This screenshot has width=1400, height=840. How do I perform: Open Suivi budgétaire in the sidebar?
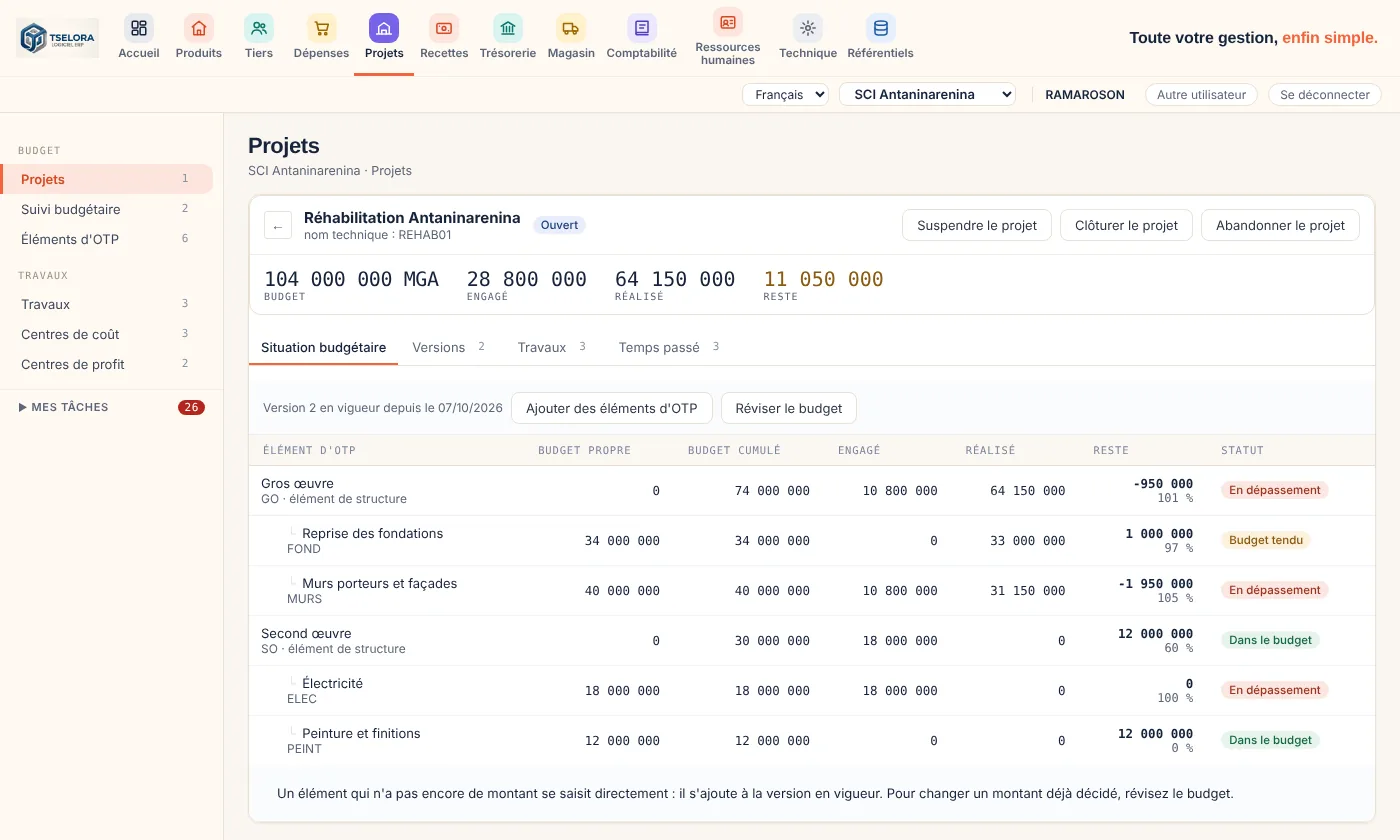click(106, 209)
